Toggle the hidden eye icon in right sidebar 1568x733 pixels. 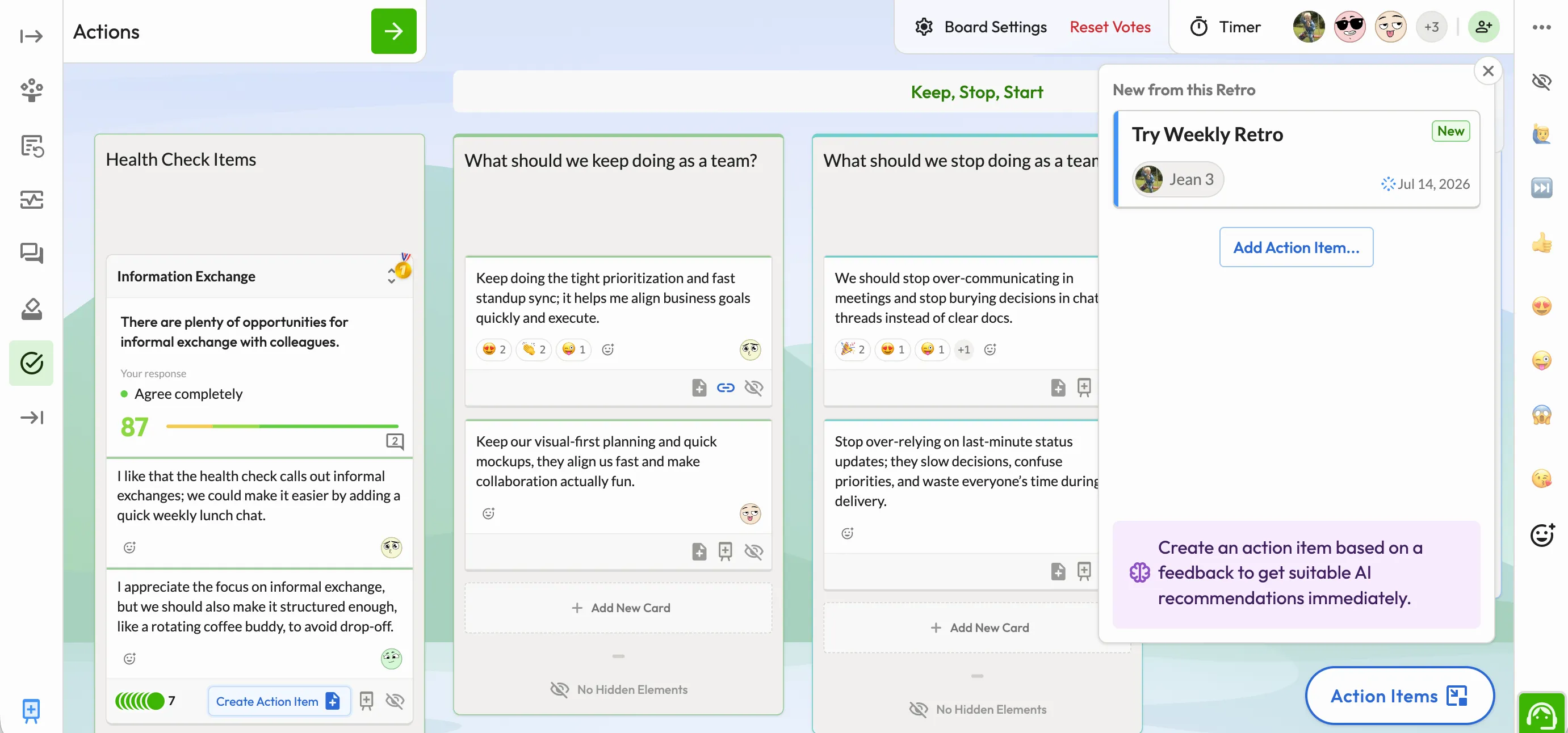coord(1541,81)
